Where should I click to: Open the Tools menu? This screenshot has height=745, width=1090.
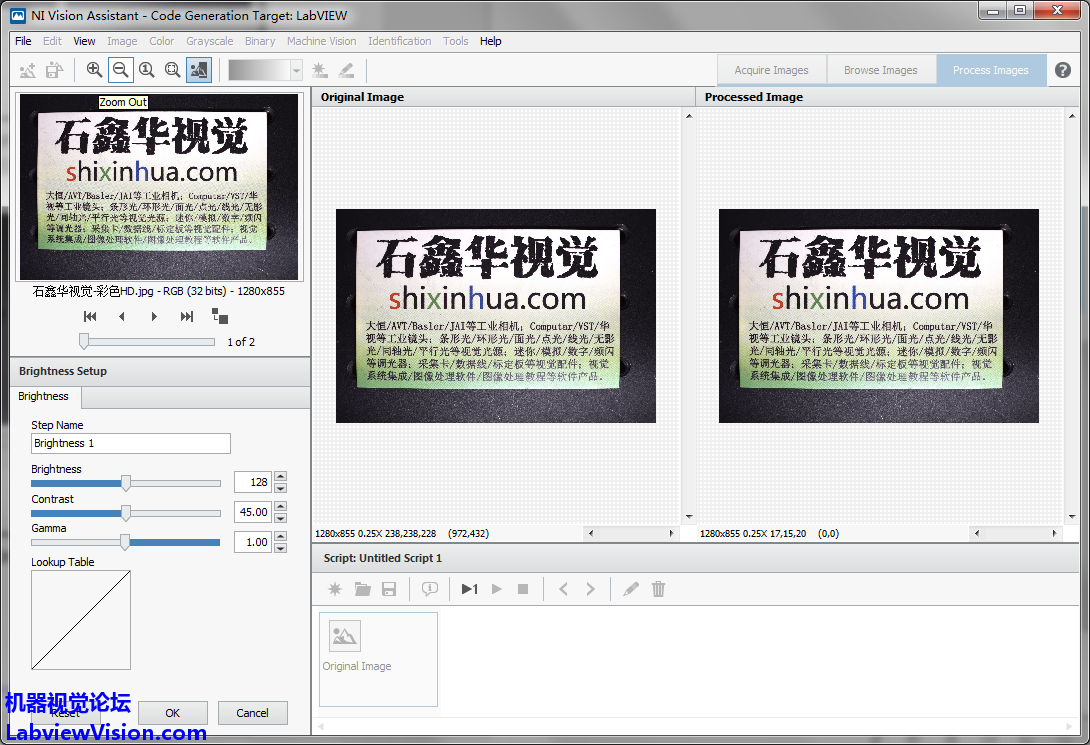pos(455,41)
